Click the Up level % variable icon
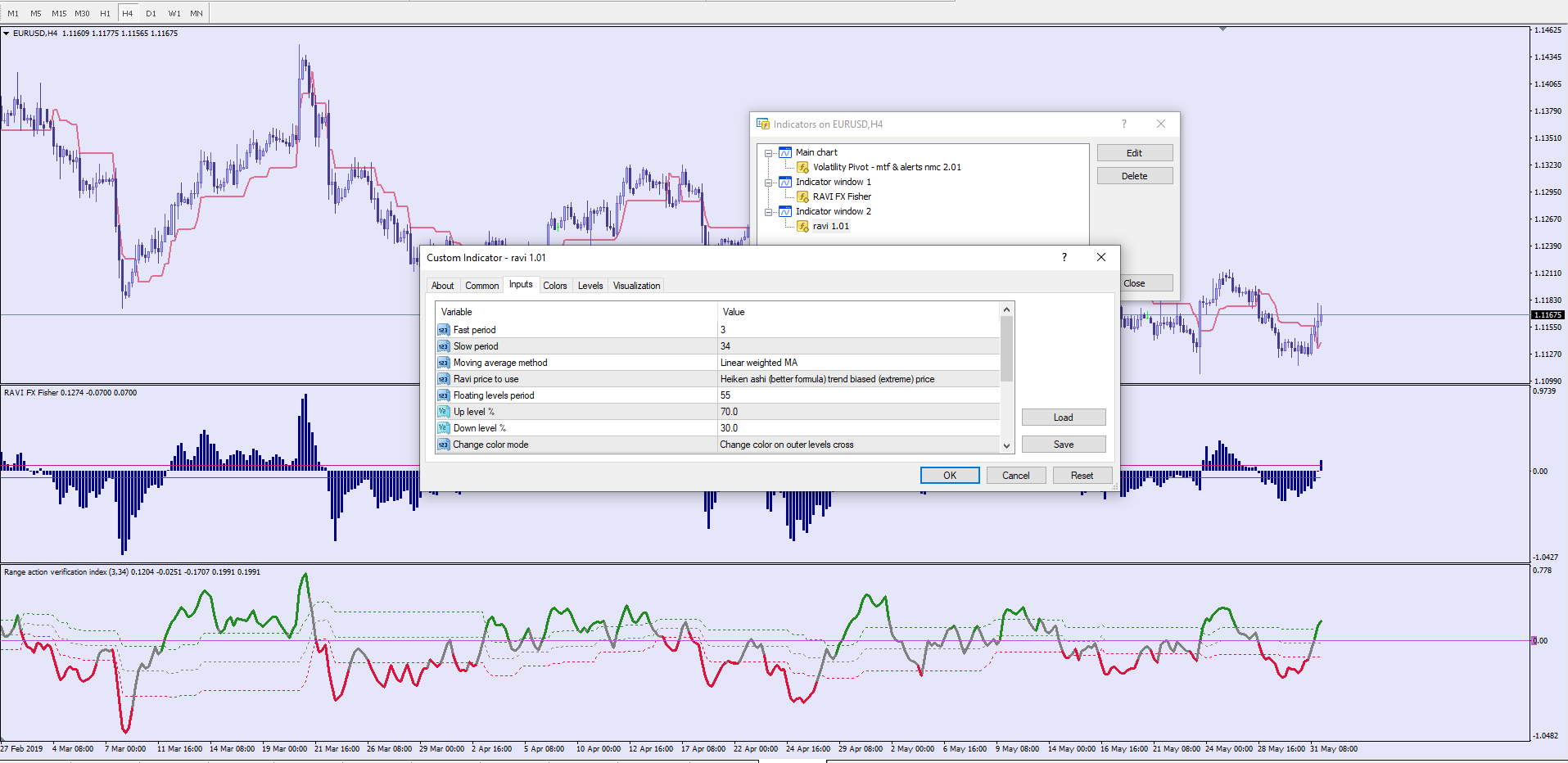This screenshot has height=763, width=1568. 443,412
